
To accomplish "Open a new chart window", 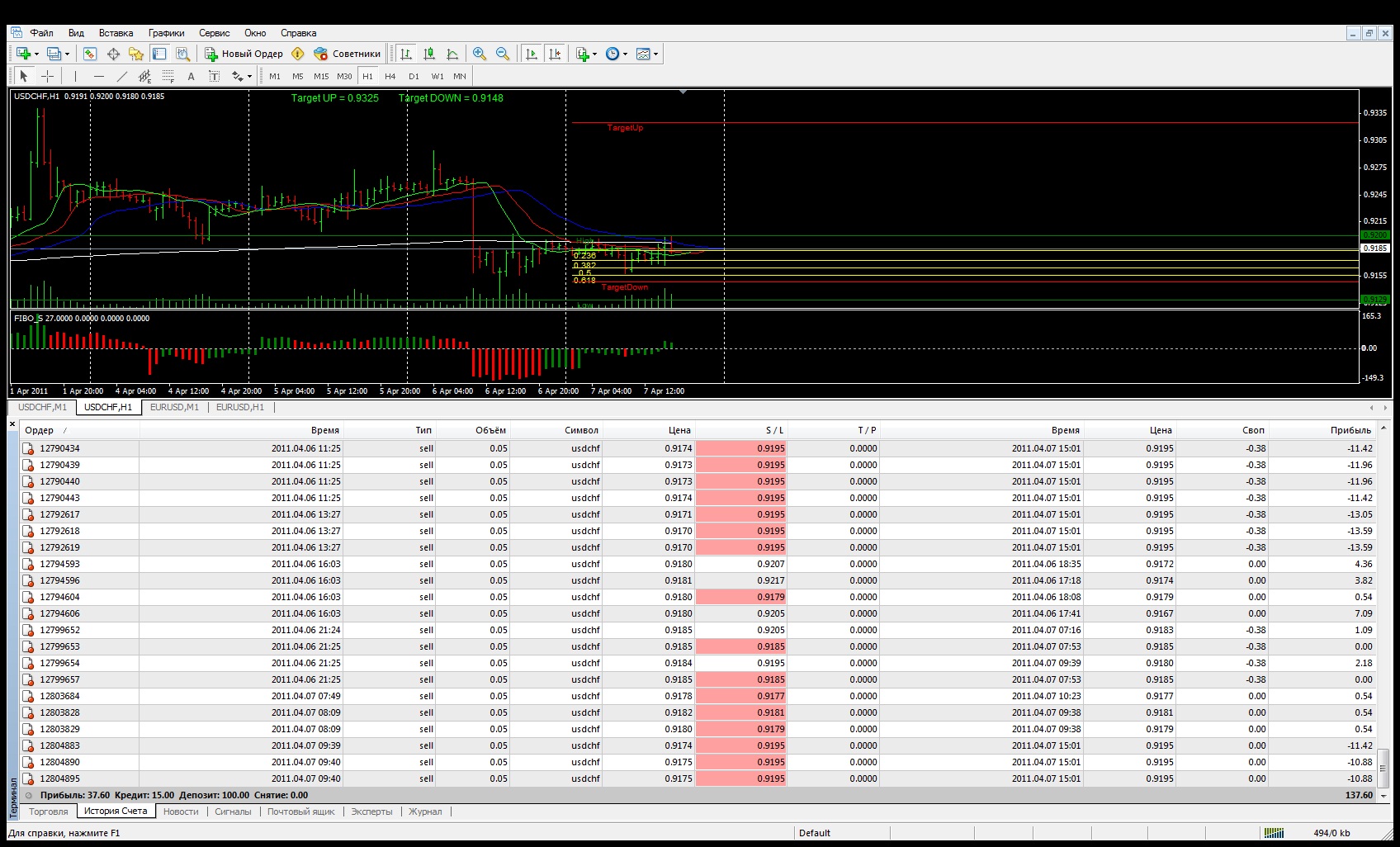I will (23, 54).
